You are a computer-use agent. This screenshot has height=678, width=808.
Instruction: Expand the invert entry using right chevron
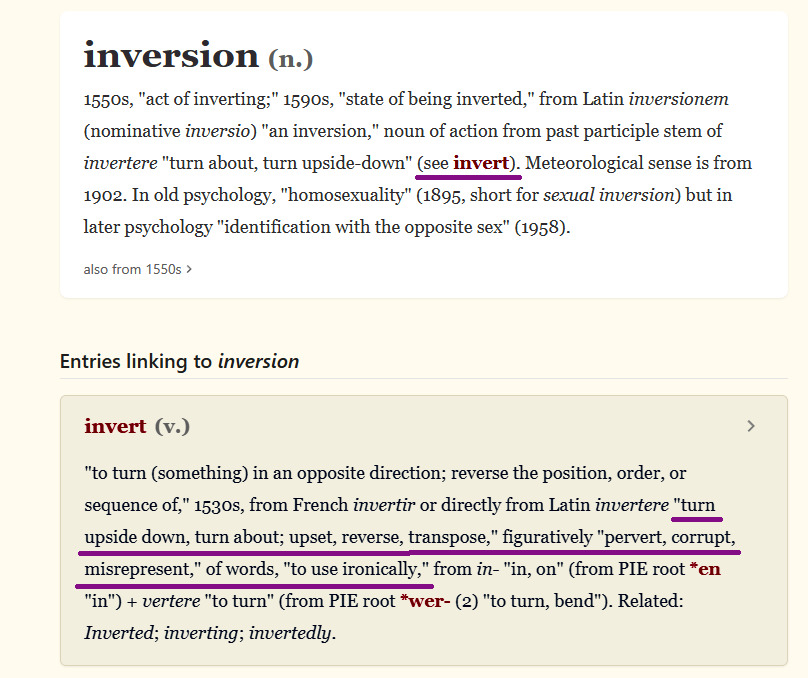click(751, 427)
